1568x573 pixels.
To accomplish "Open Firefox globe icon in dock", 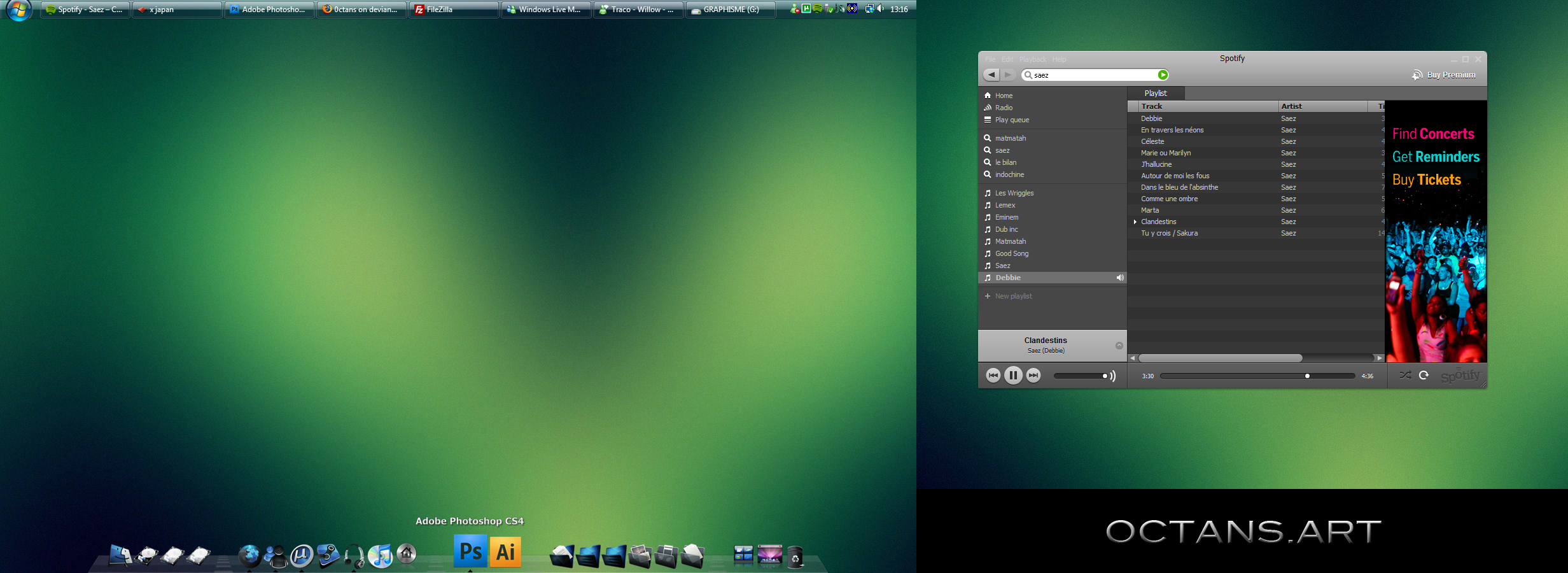I will [249, 555].
